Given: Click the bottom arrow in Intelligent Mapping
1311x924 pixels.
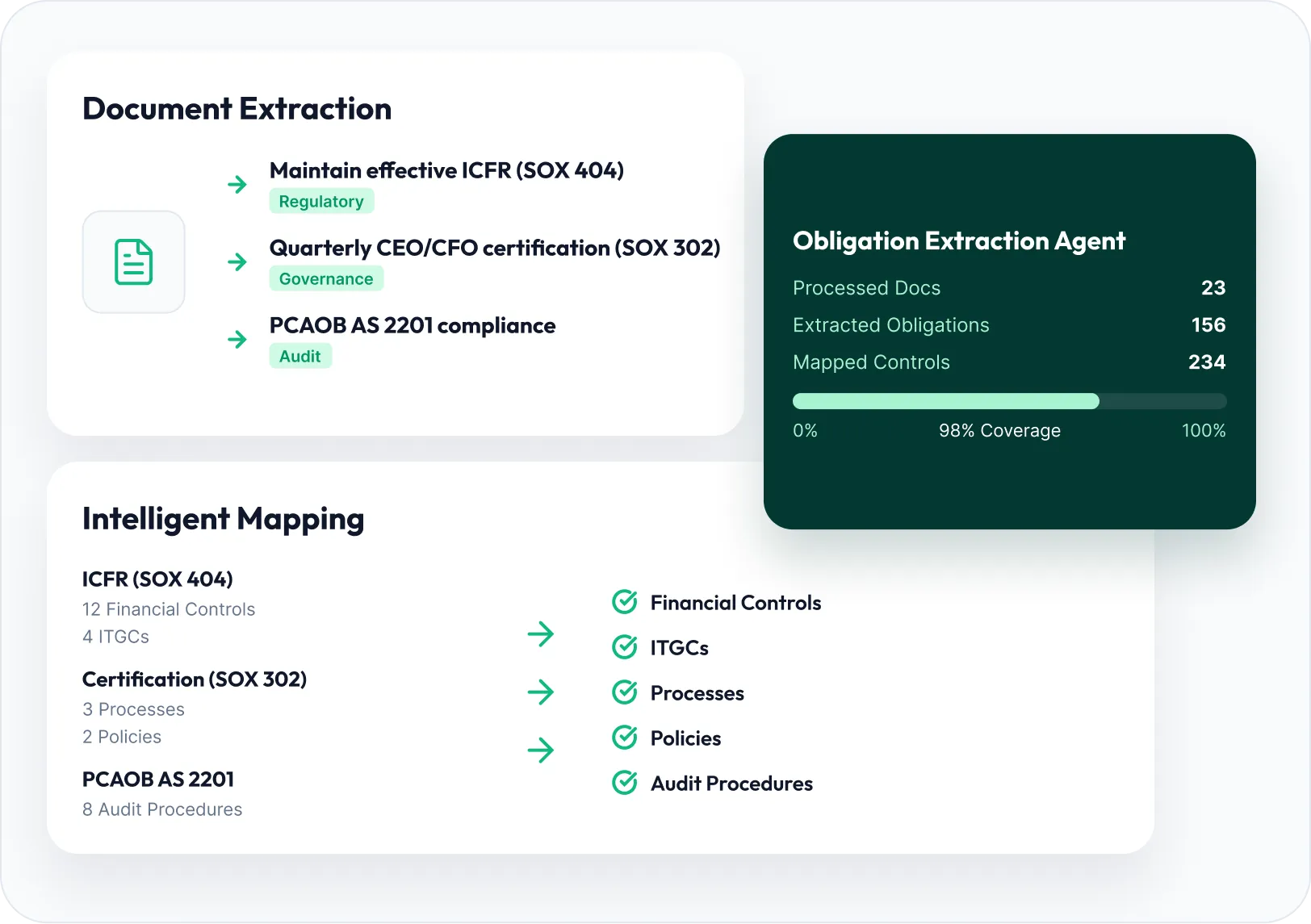Looking at the screenshot, I should [541, 750].
